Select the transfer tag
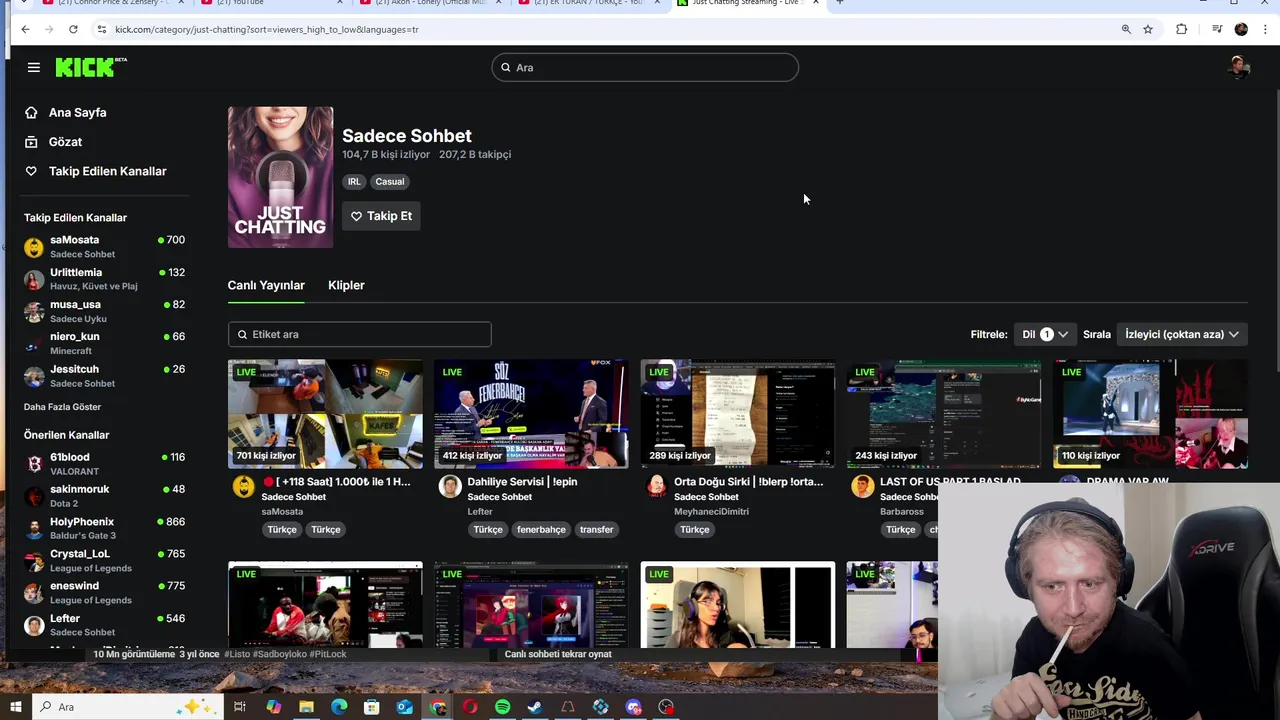The width and height of the screenshot is (1280, 720). coord(596,530)
